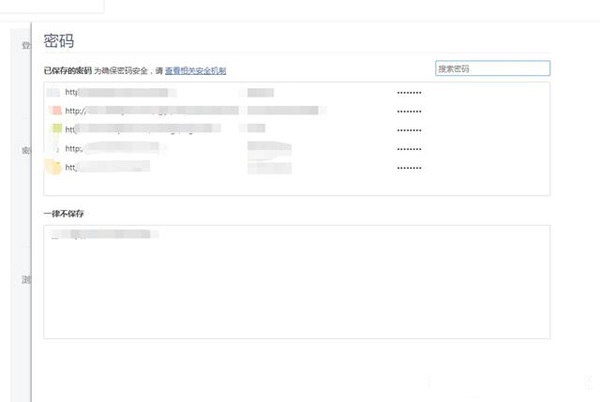Click the orange favicon in the second password row
Screen dimensions: 600x402
pos(56,110)
